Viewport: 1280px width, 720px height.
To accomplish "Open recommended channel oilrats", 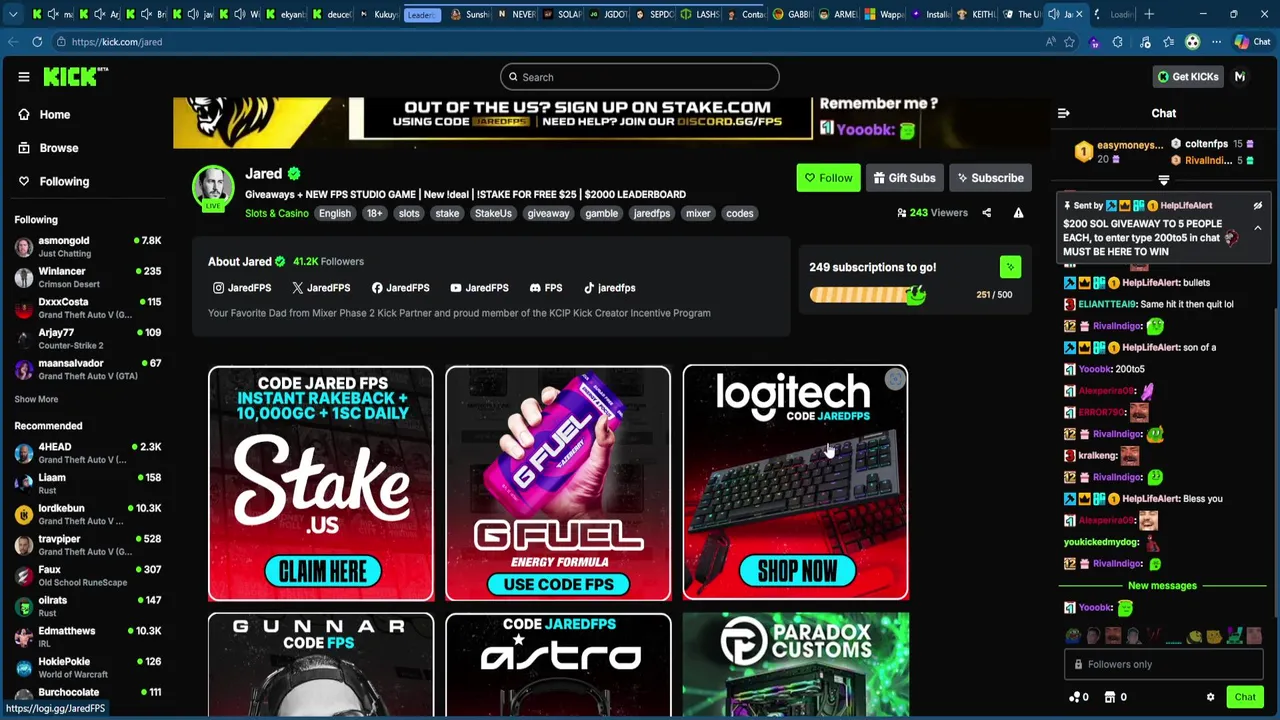I will [x=88, y=606].
